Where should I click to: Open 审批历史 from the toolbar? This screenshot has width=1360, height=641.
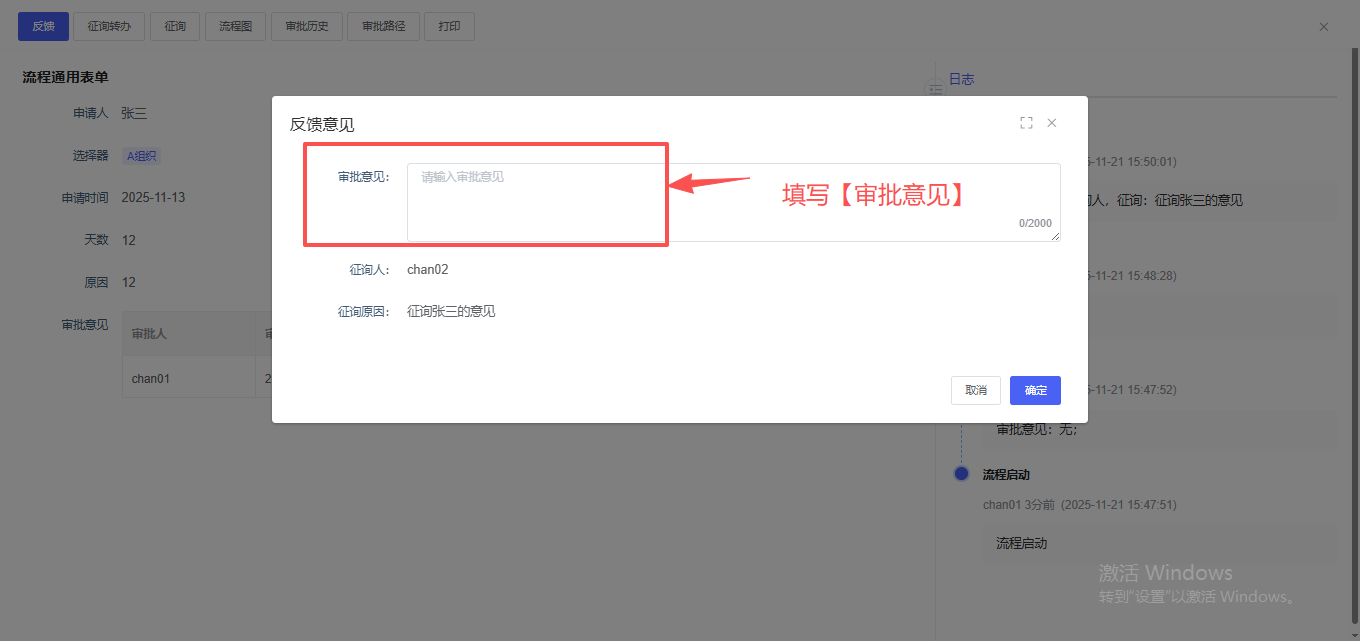[307, 27]
